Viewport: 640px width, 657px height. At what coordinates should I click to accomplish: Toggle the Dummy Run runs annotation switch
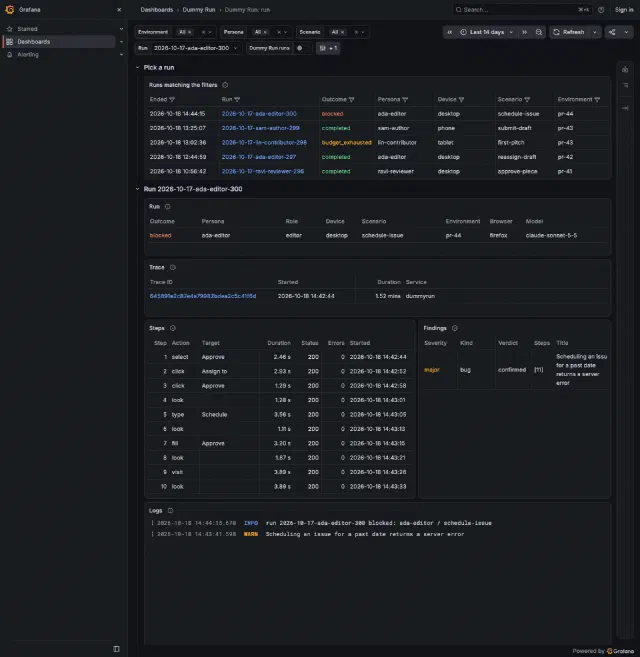(x=303, y=48)
